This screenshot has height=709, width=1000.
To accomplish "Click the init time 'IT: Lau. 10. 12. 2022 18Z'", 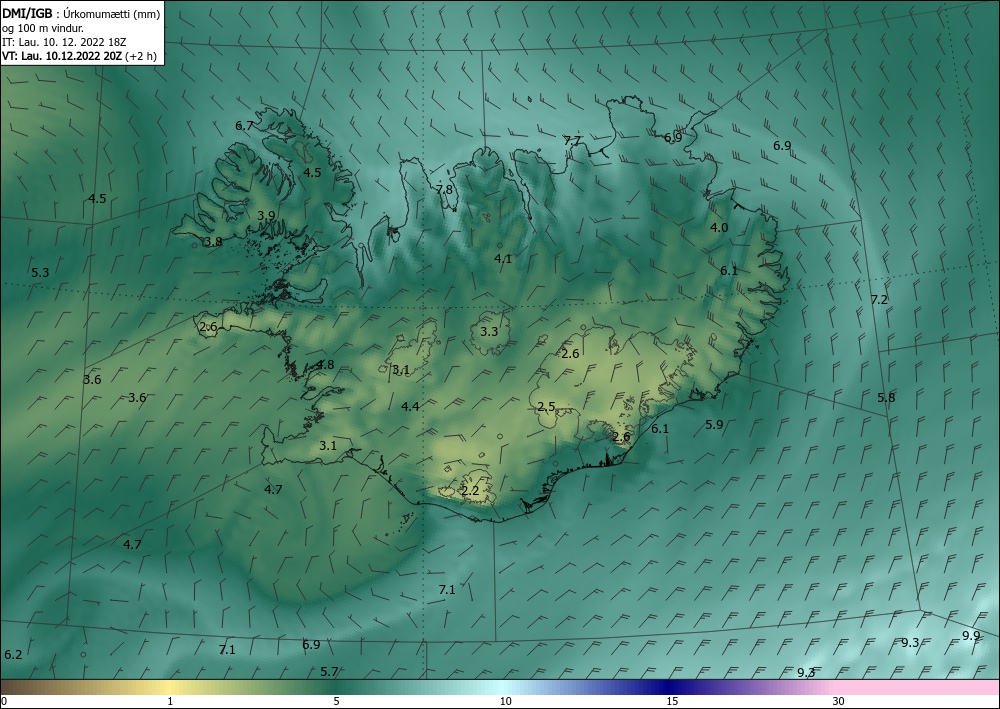I will point(64,42).
